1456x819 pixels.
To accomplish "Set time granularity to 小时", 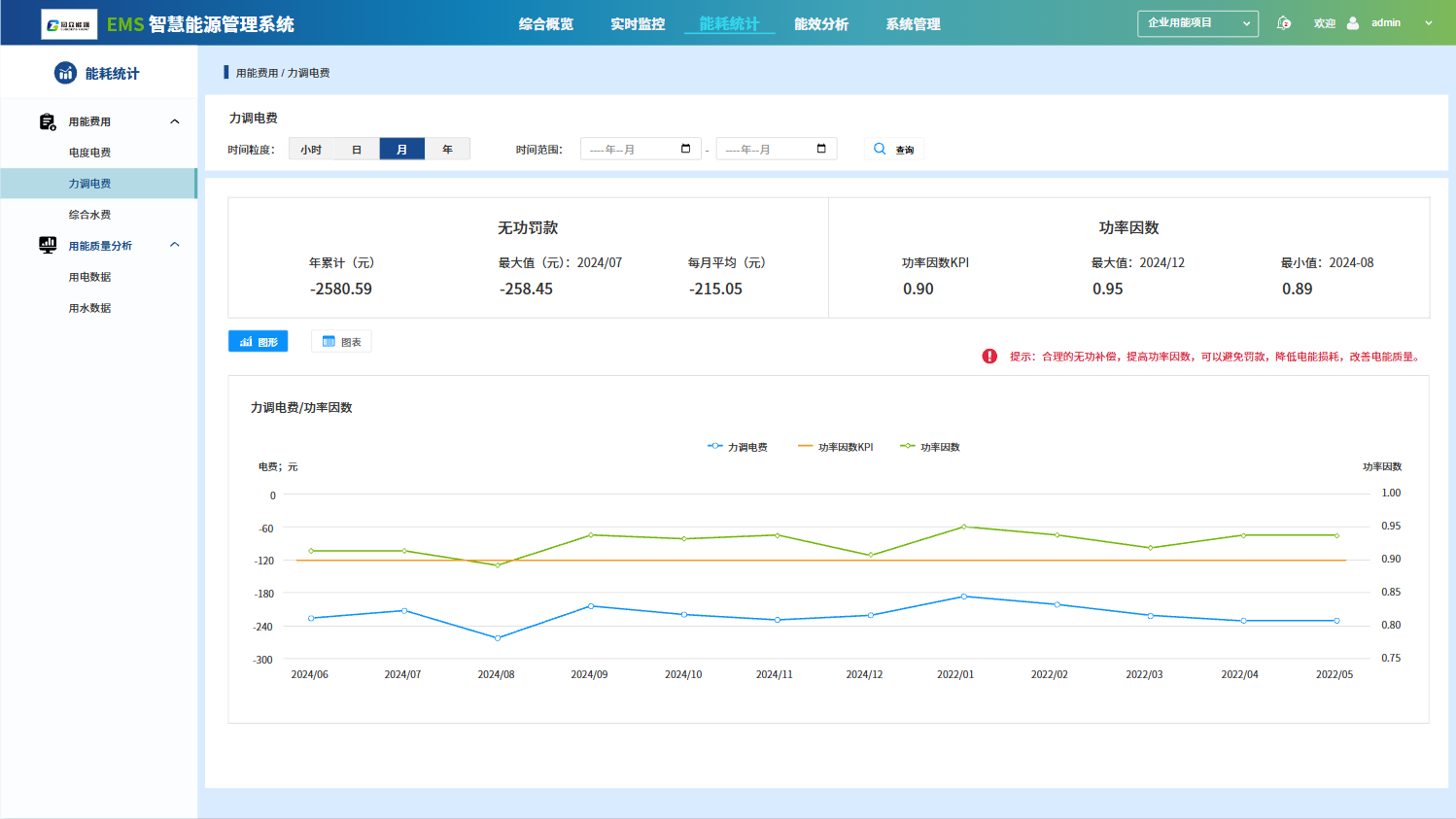I will point(311,150).
